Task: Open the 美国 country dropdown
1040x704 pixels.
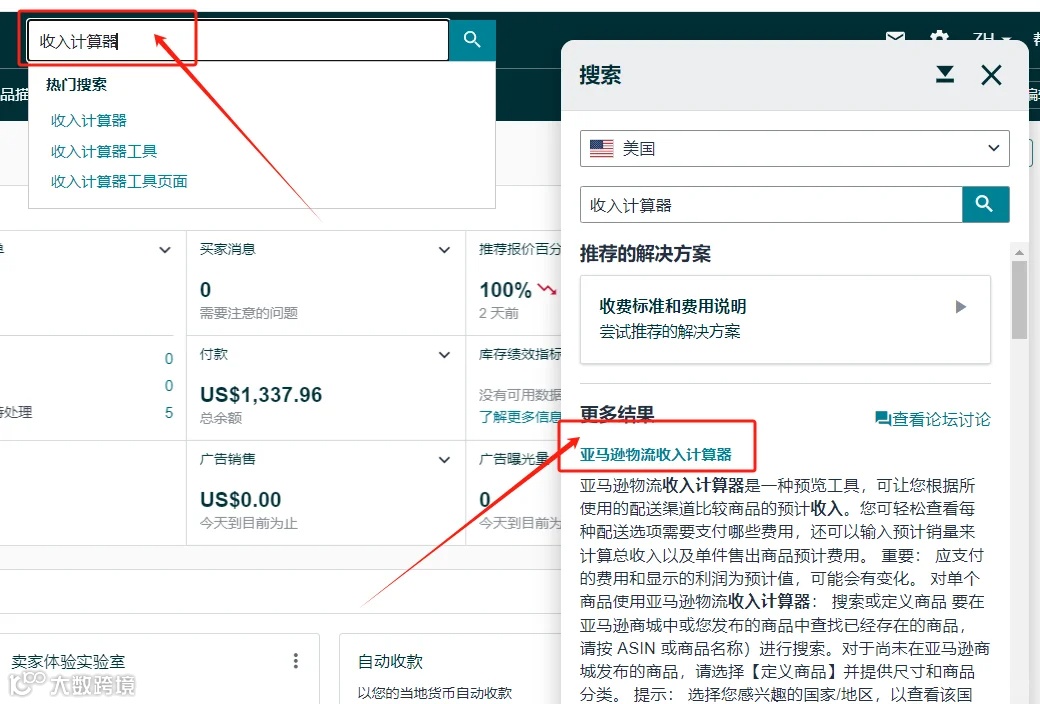Action: (x=795, y=148)
